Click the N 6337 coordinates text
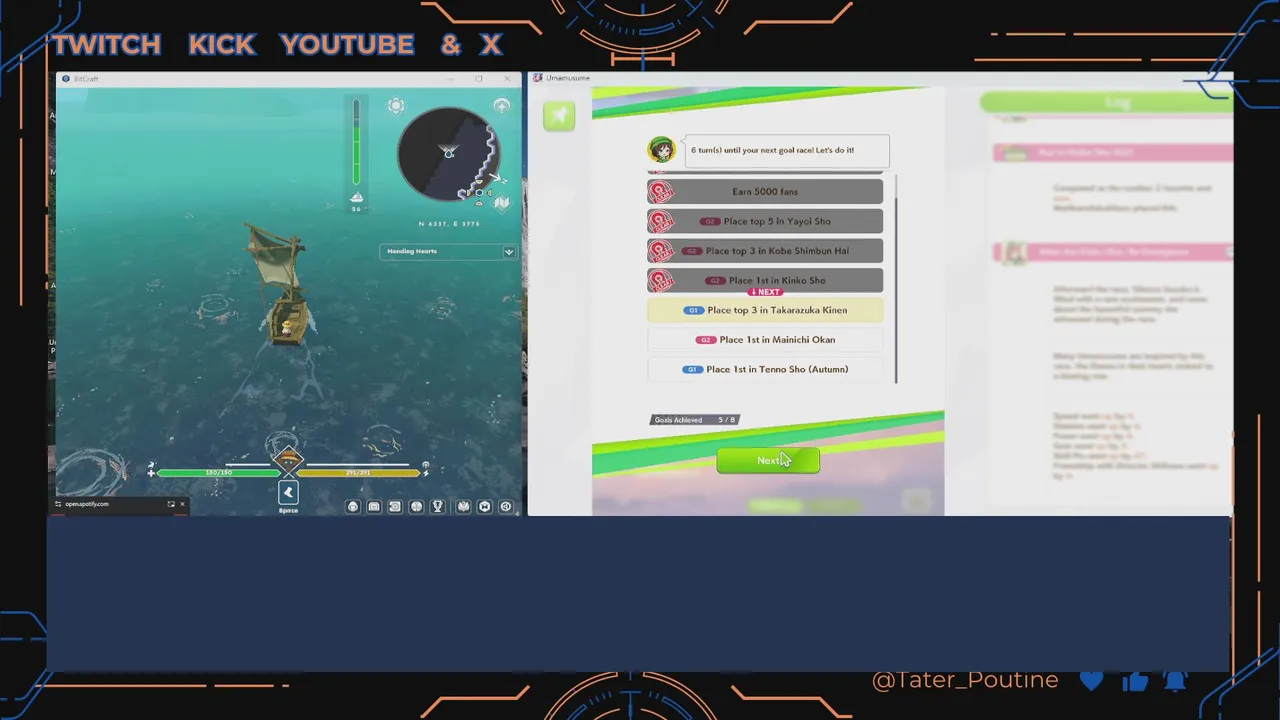This screenshot has width=1280, height=720. tap(449, 224)
